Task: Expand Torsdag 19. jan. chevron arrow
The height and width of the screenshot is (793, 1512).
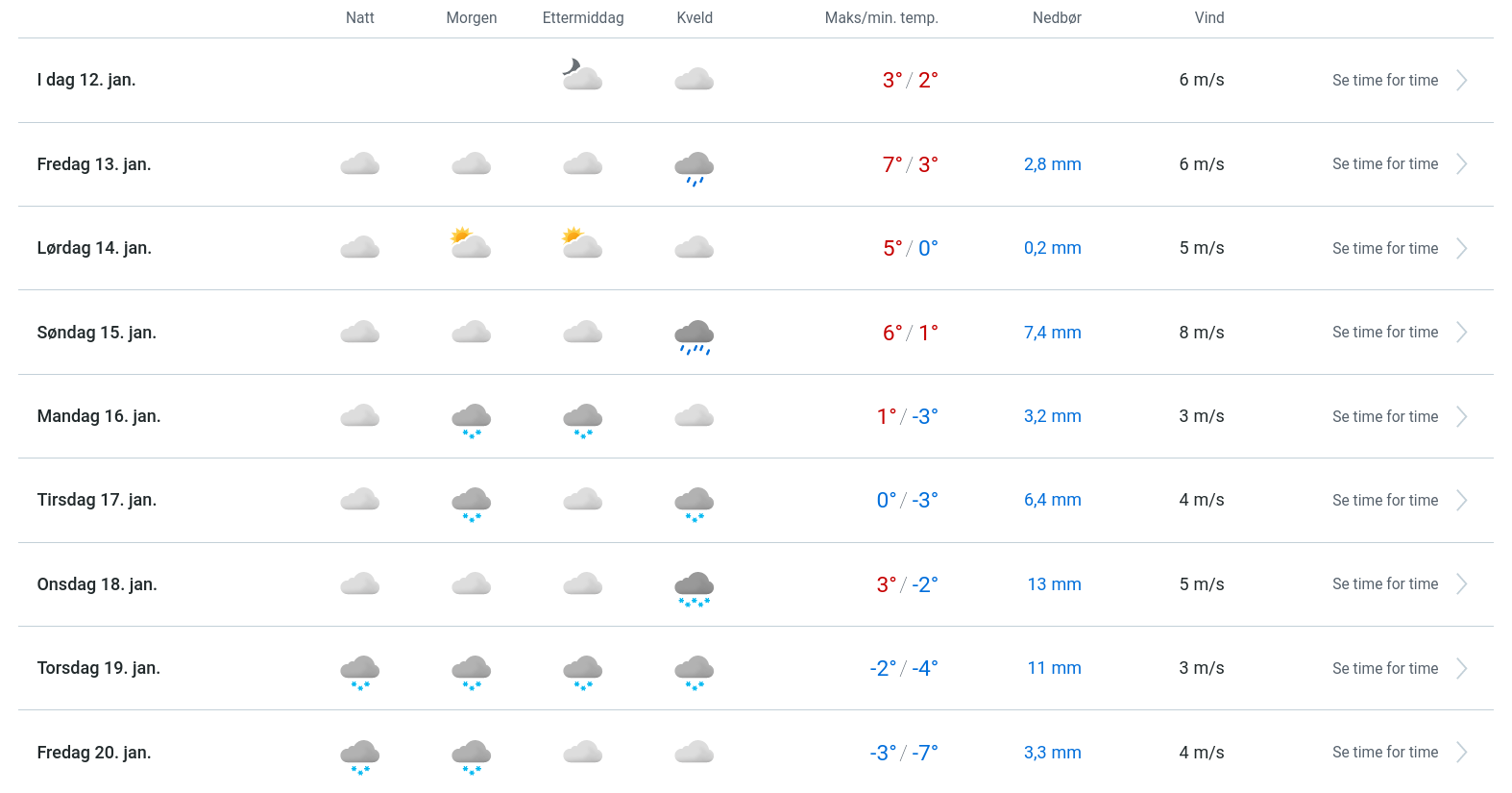Action: 1461,669
